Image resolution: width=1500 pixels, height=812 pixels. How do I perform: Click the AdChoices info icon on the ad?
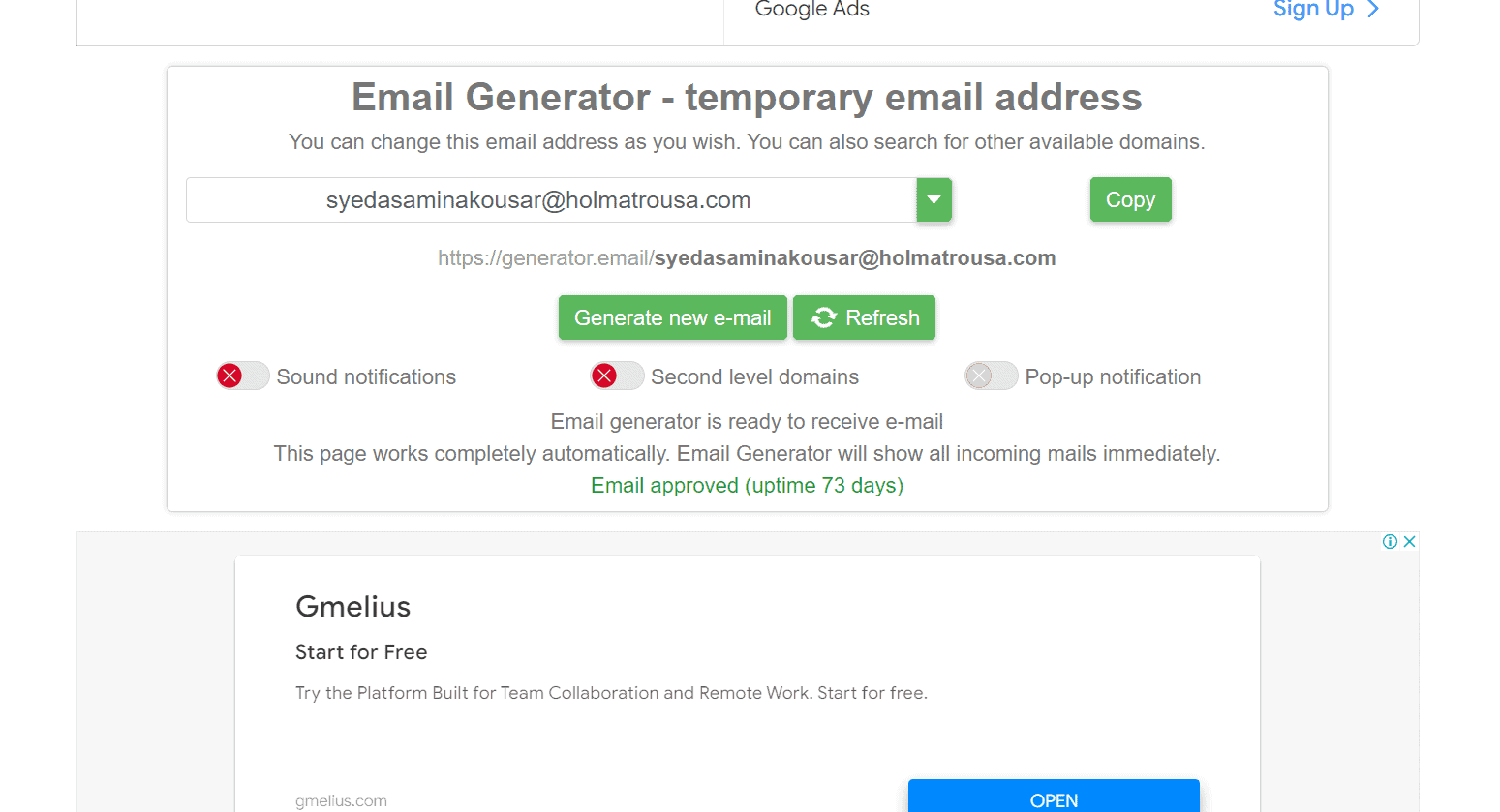[x=1390, y=542]
